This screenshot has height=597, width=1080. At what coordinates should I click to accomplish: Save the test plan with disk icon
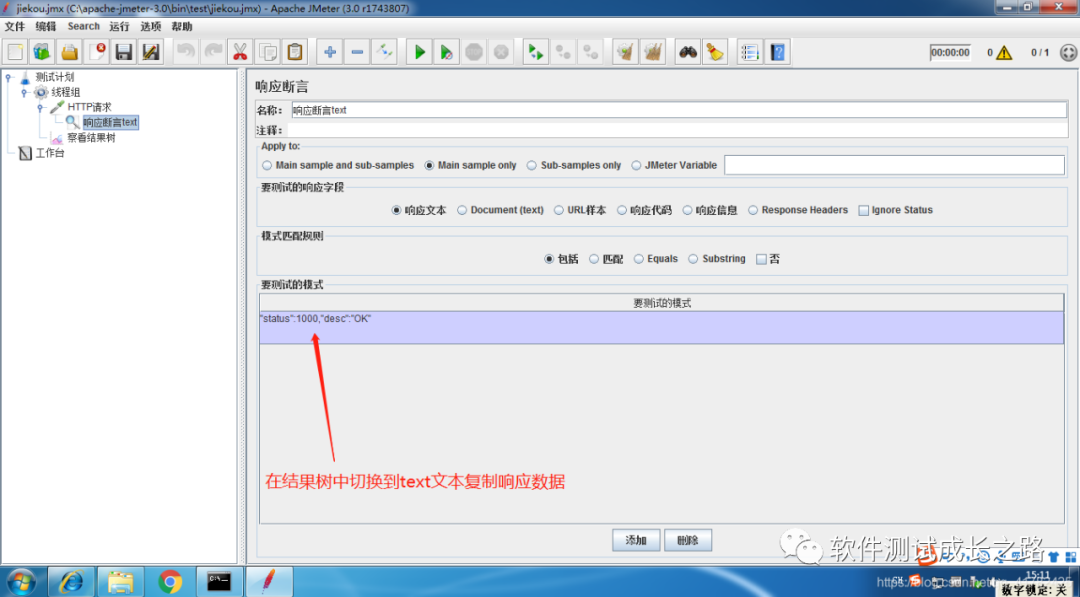point(123,52)
